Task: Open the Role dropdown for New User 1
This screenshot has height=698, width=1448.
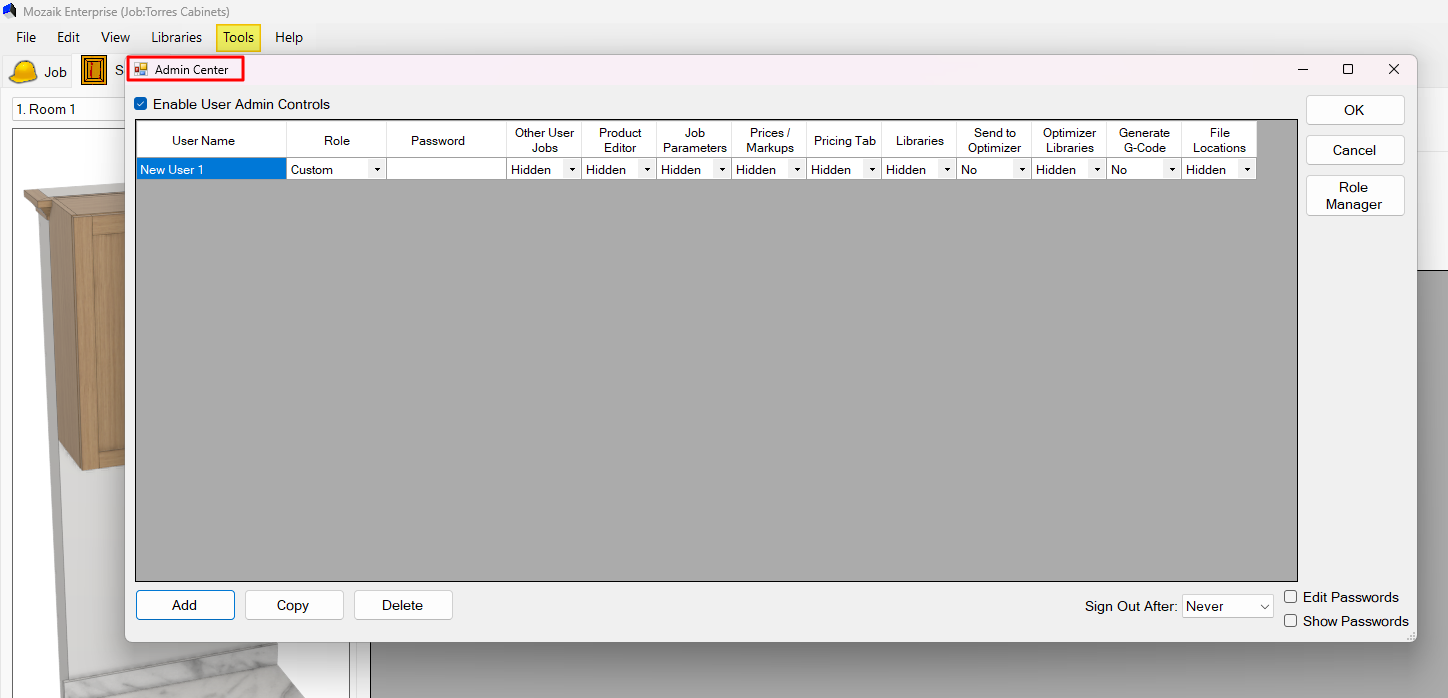Action: click(377, 170)
